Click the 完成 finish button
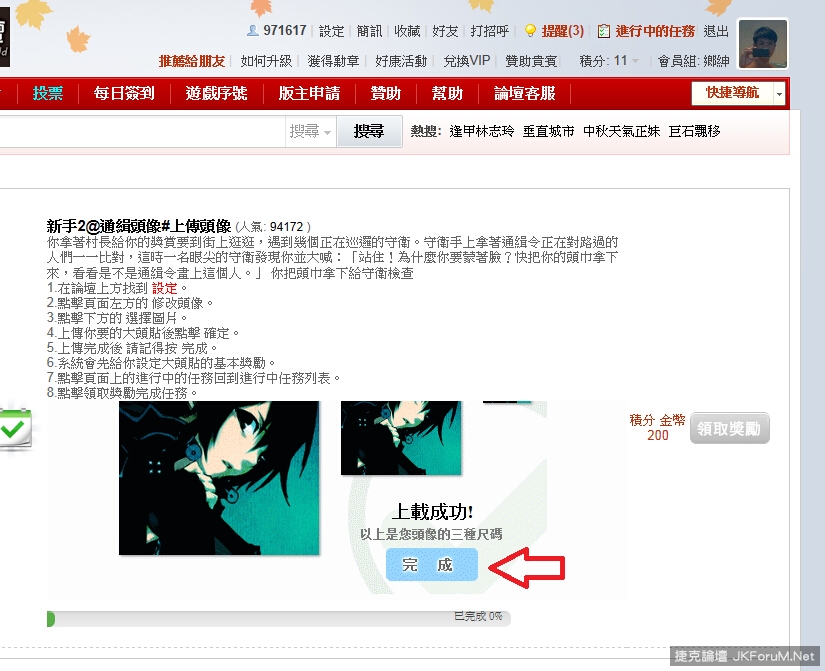Viewport: 825px width, 671px height. [x=432, y=565]
